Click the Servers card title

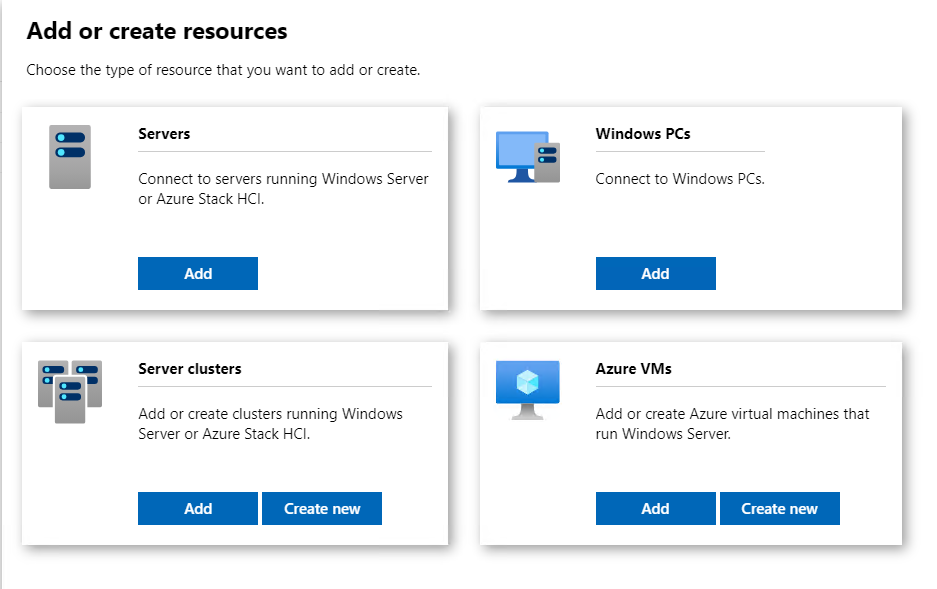tap(164, 133)
